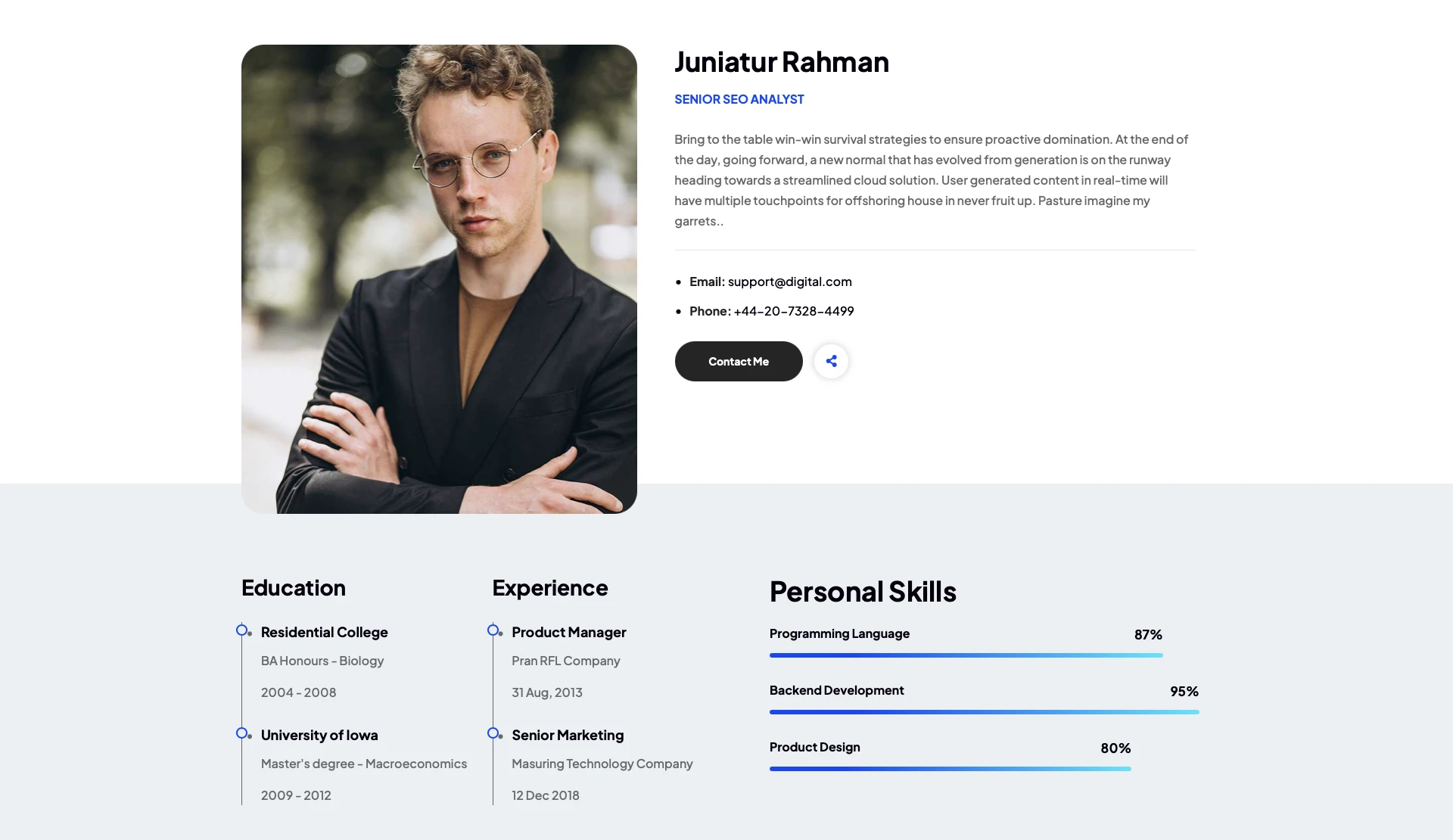This screenshot has height=840, width=1453.
Task: Click the support@digital.com email address
Action: (789, 282)
